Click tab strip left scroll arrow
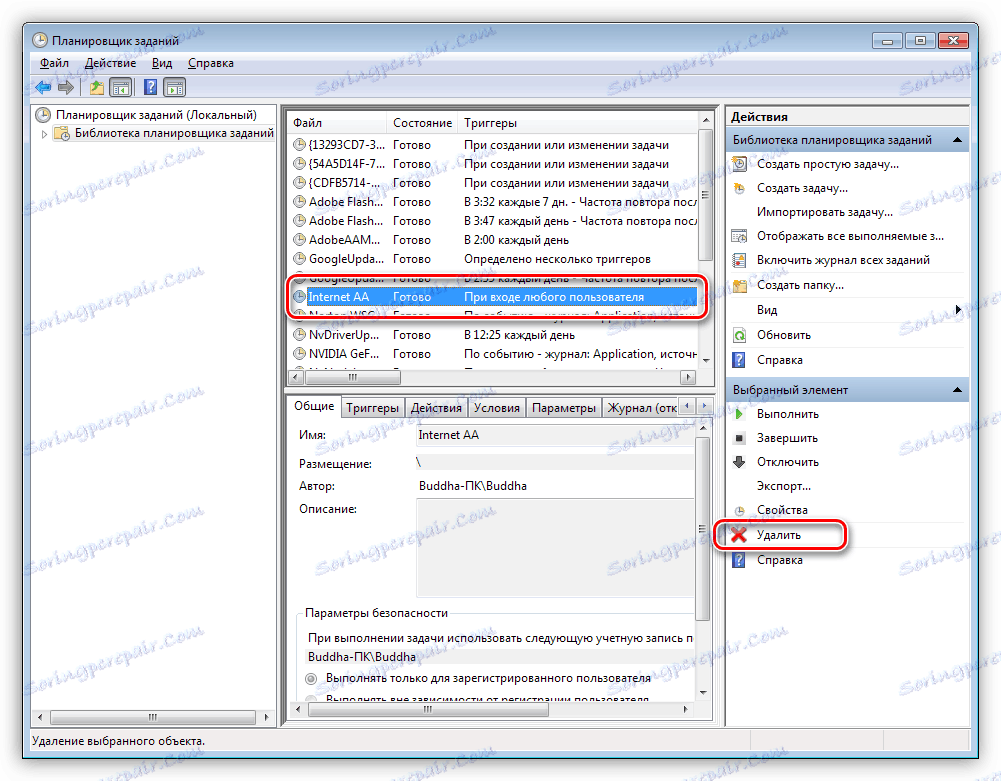This screenshot has height=781, width=1001. 688,406
